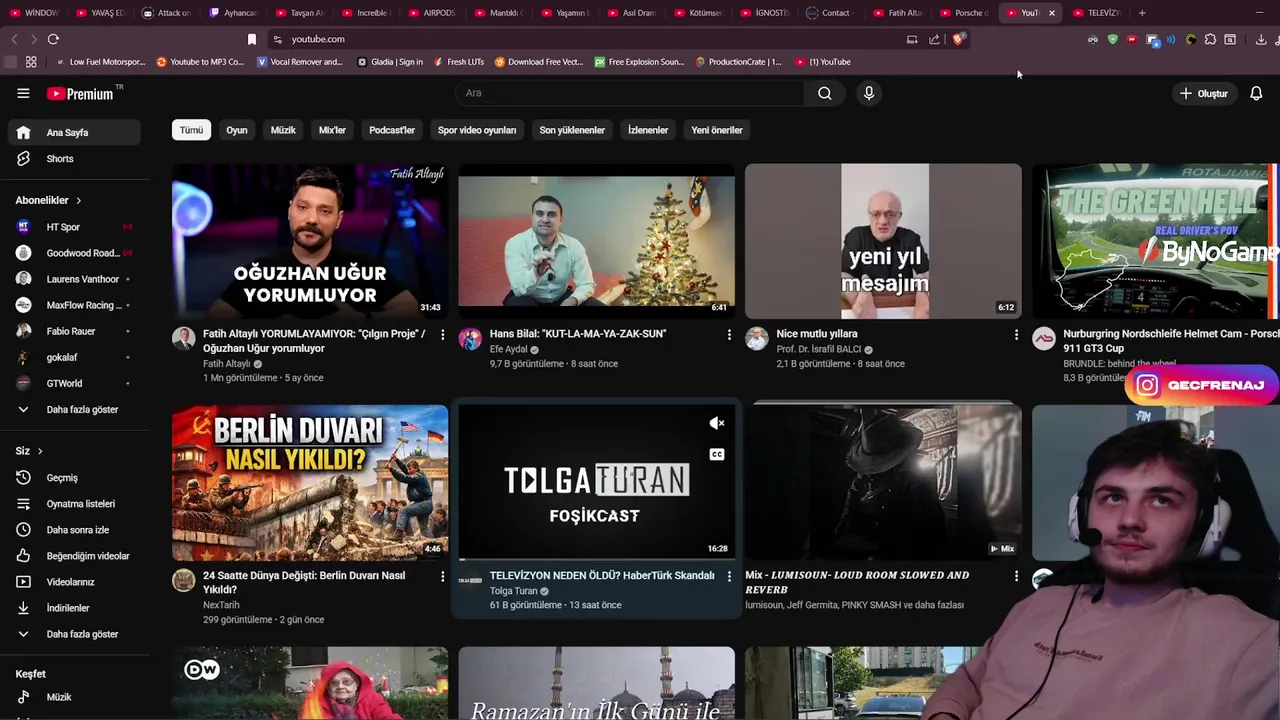The height and width of the screenshot is (720, 1280).
Task: Expand Daha fazla göster under subscriptions
Action: pyautogui.click(x=74, y=409)
